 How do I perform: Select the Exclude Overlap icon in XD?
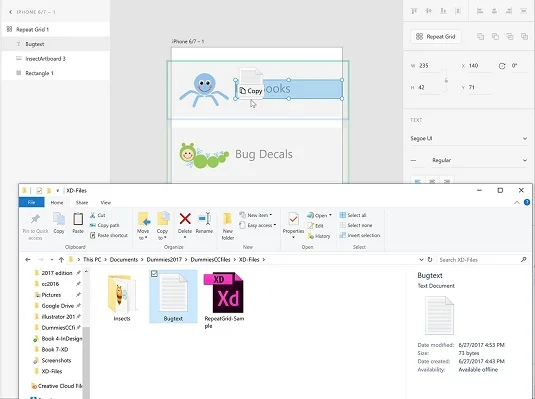524,37
